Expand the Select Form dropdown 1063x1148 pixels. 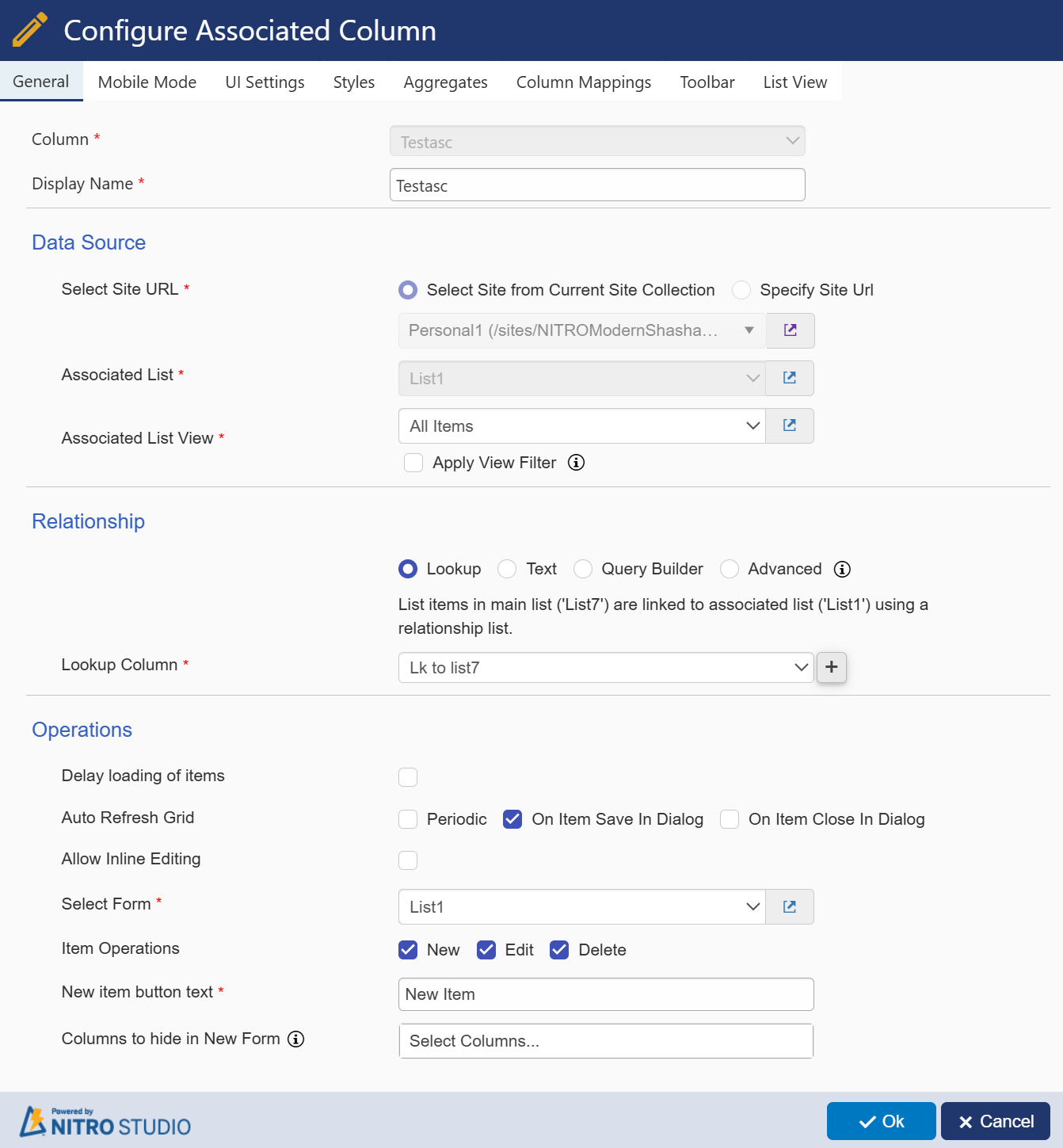(582, 907)
